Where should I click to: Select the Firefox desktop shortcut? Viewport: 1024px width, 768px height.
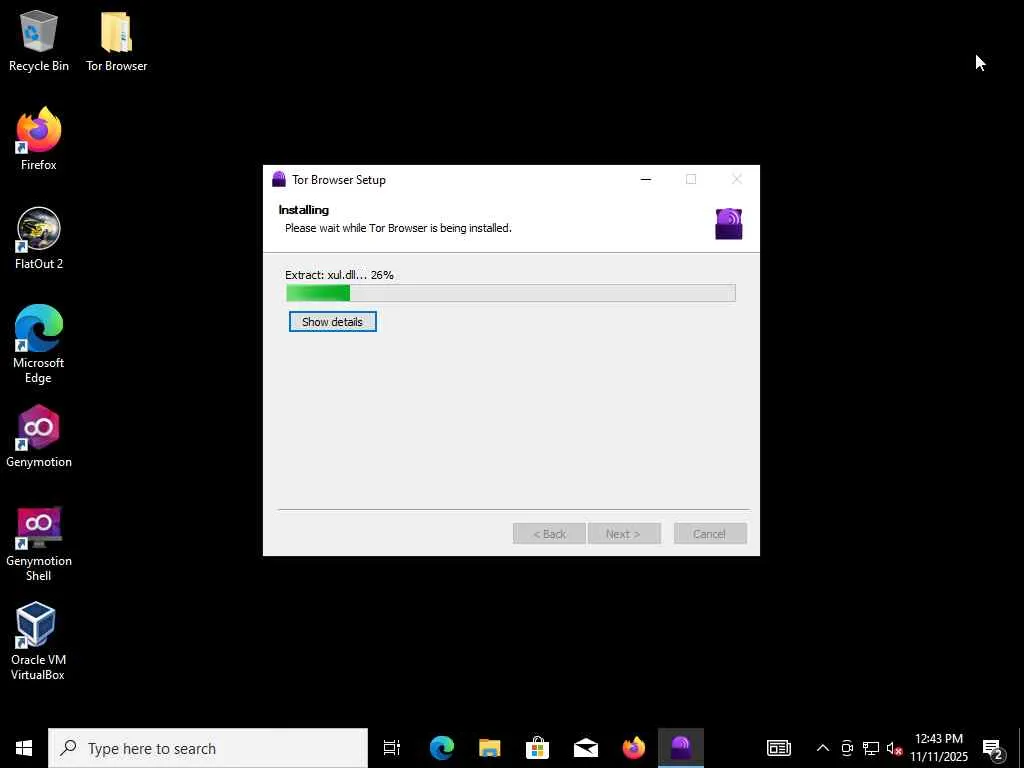click(39, 140)
